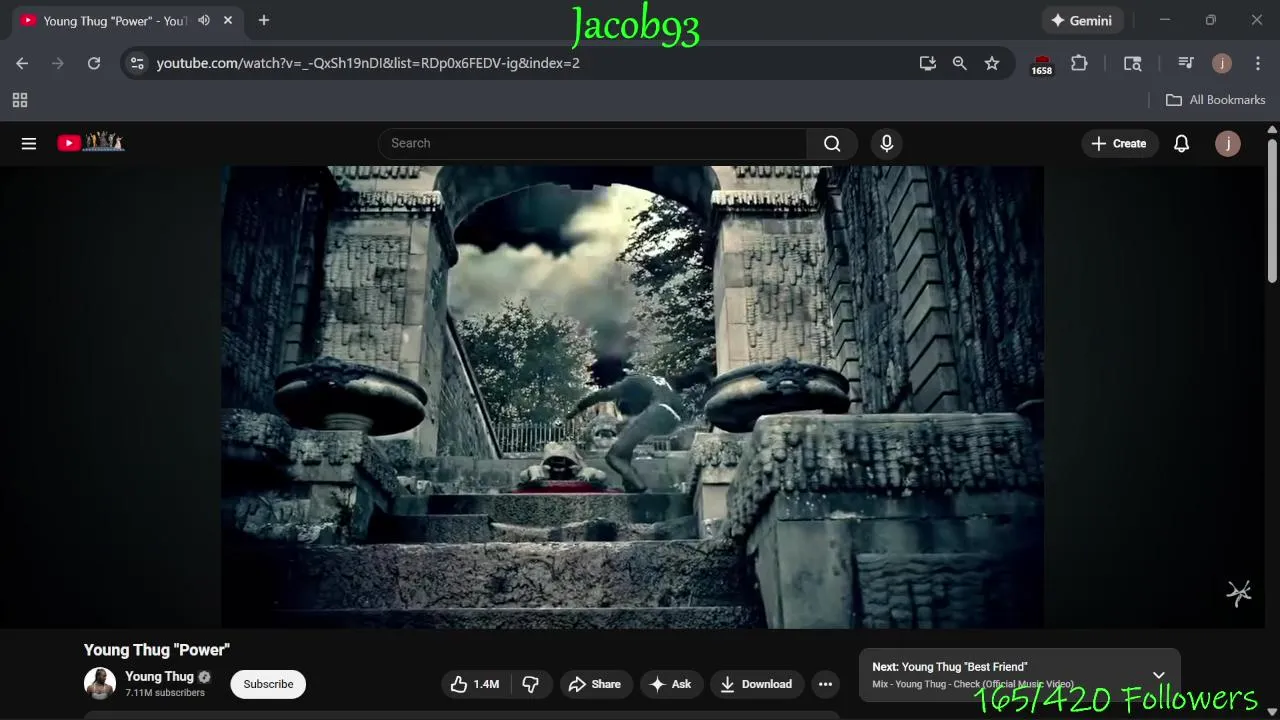Open a new browser tab
Screen dimensions: 1280x720
264,20
